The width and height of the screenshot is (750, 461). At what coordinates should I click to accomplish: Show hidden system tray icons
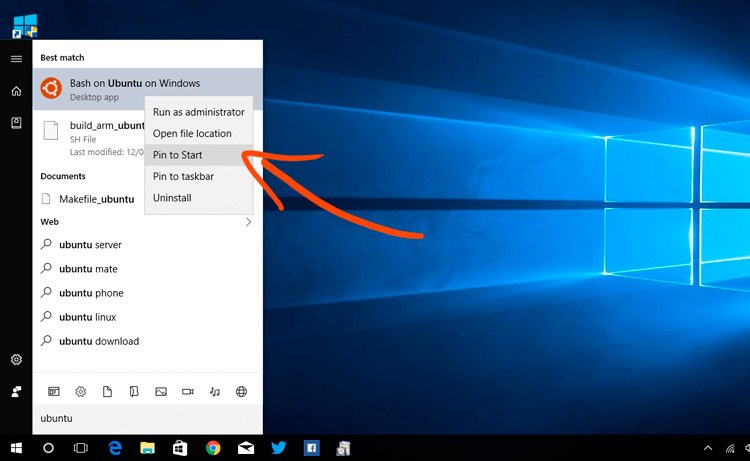(708, 449)
